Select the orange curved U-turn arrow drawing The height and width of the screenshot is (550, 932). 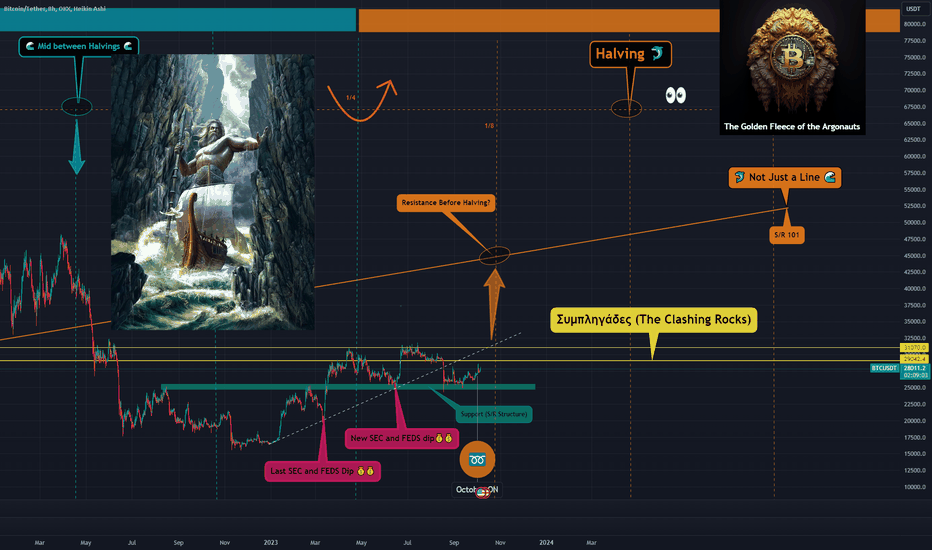click(361, 100)
